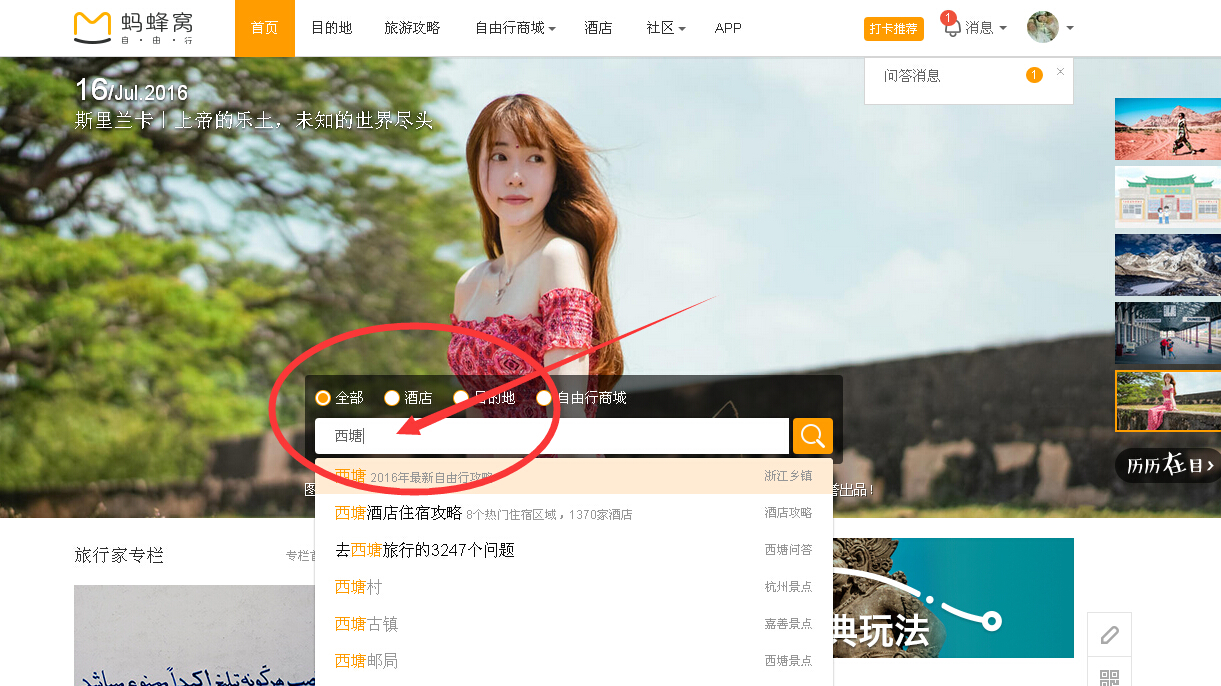Click the search input containing 西塘
Image resolution: width=1221 pixels, height=686 pixels.
(x=552, y=436)
